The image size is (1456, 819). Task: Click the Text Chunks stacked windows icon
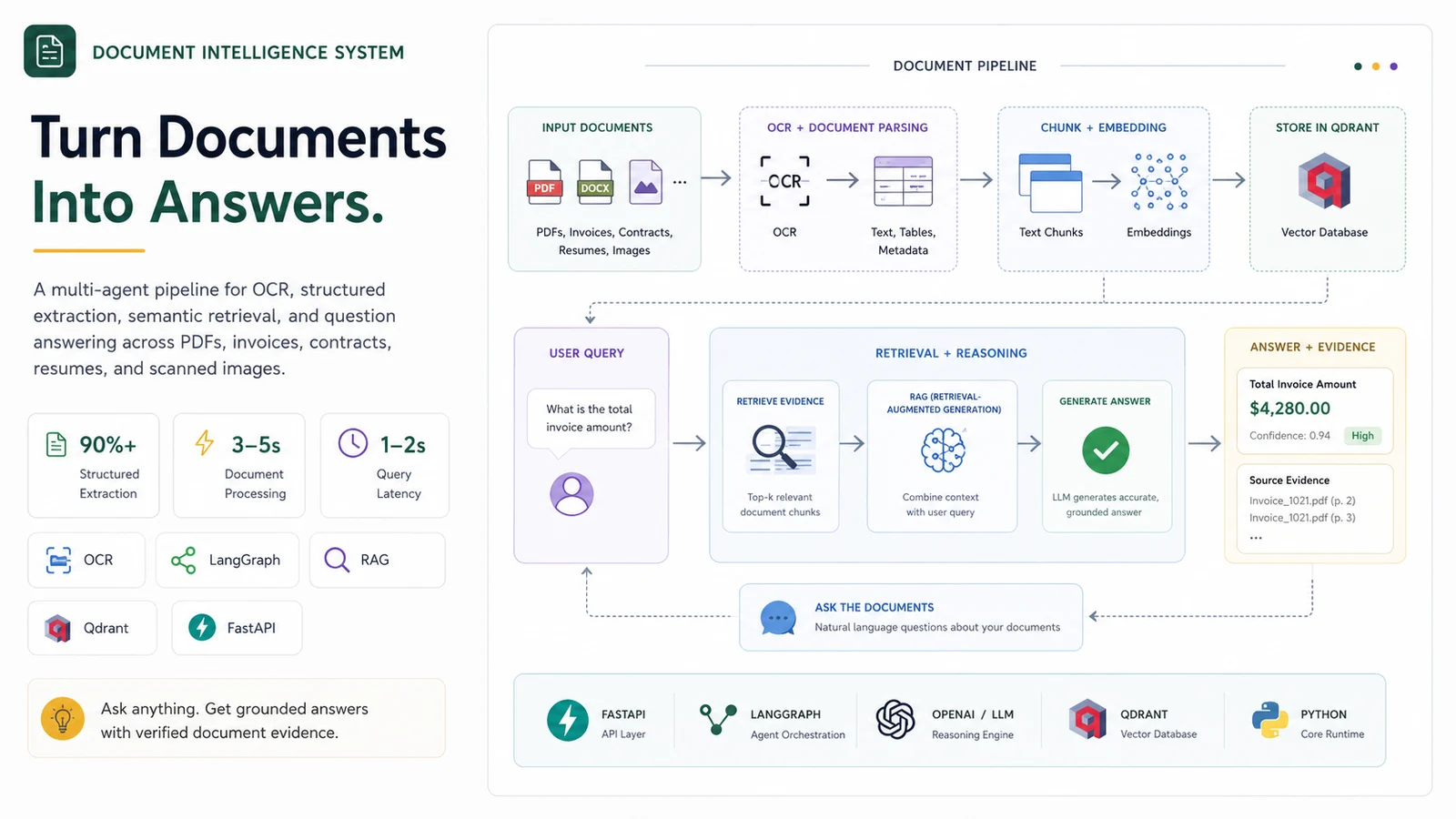[x=1050, y=183]
